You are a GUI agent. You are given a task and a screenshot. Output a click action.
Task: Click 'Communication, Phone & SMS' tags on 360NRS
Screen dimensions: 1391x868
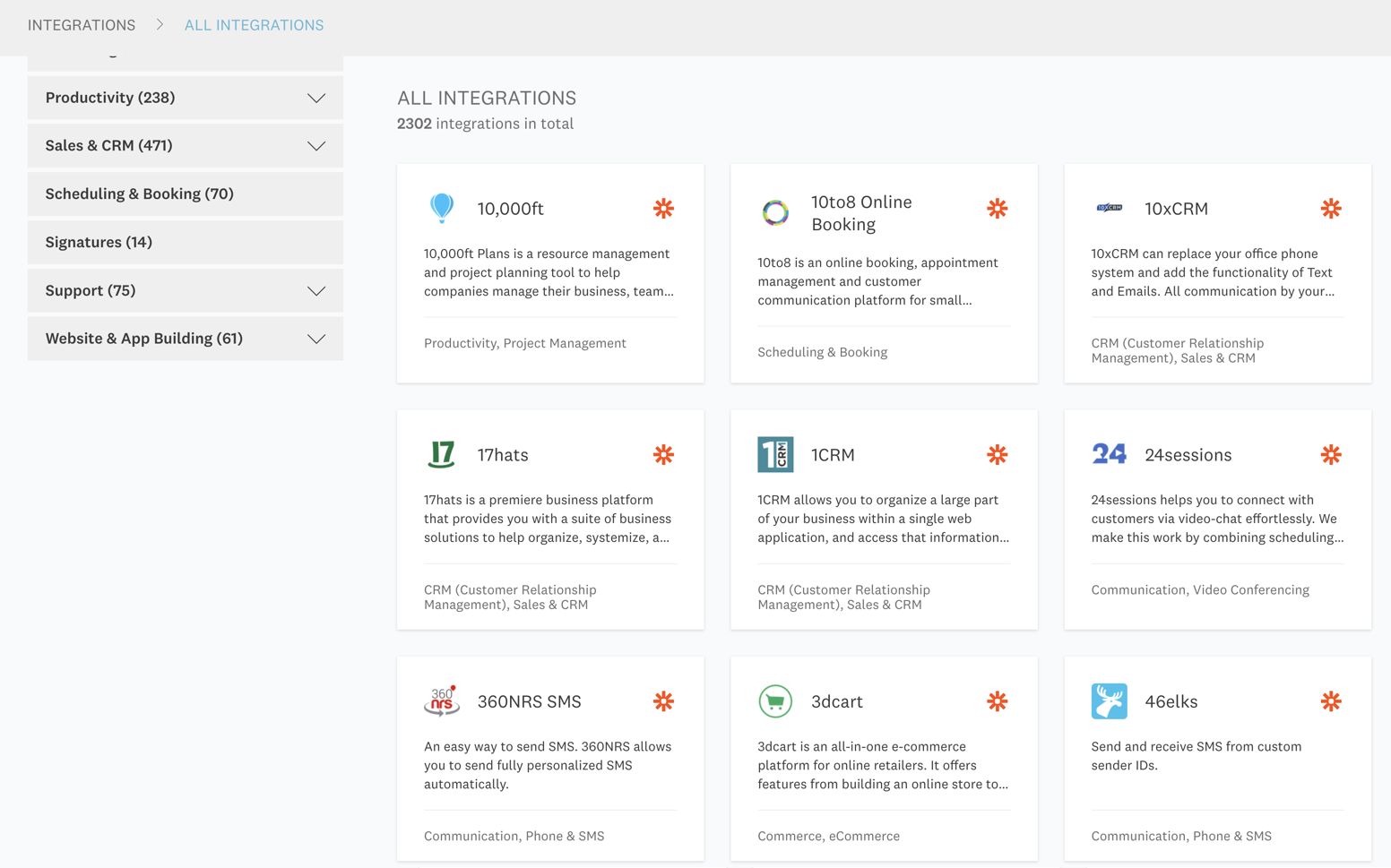point(514,836)
